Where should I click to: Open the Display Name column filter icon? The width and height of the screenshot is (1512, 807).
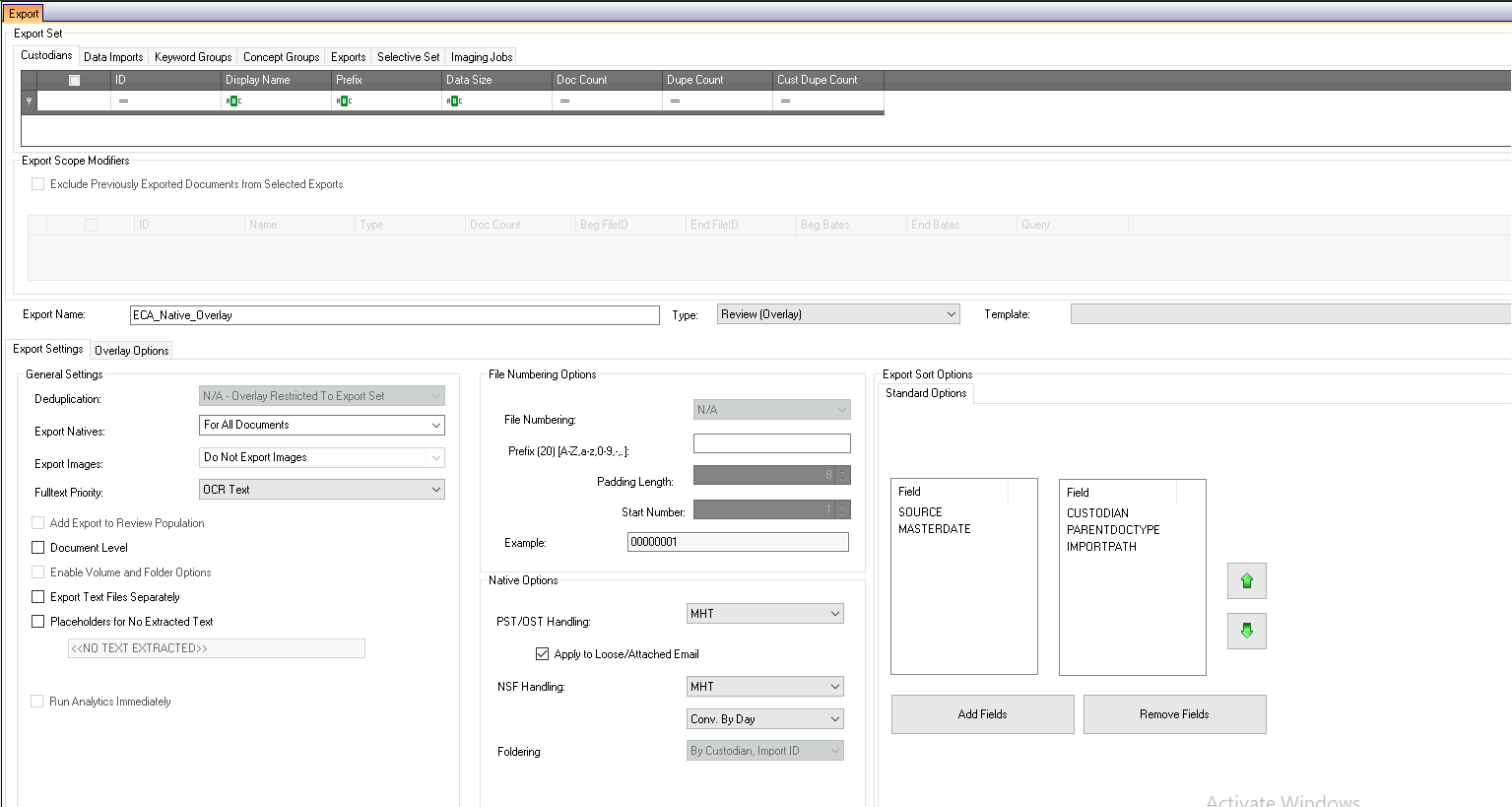233,101
